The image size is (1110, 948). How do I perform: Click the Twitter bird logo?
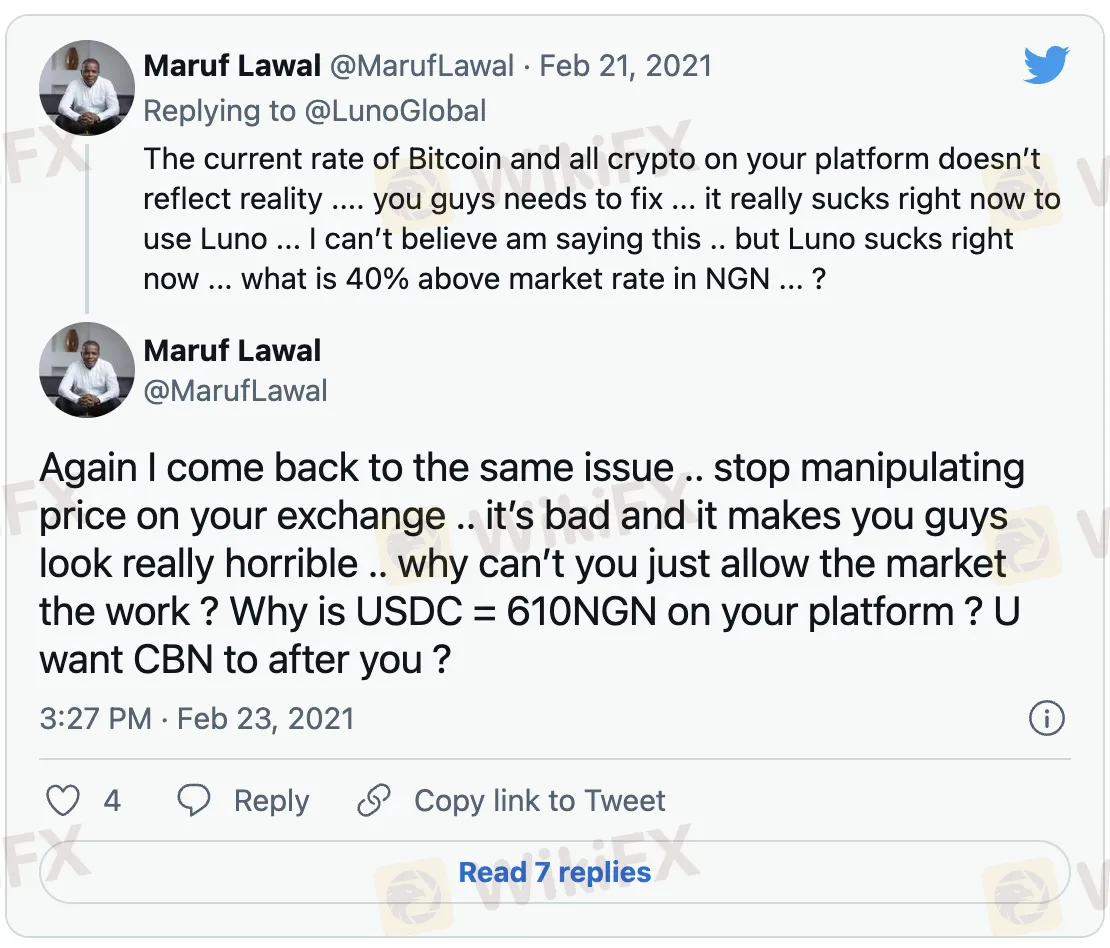tap(1047, 66)
